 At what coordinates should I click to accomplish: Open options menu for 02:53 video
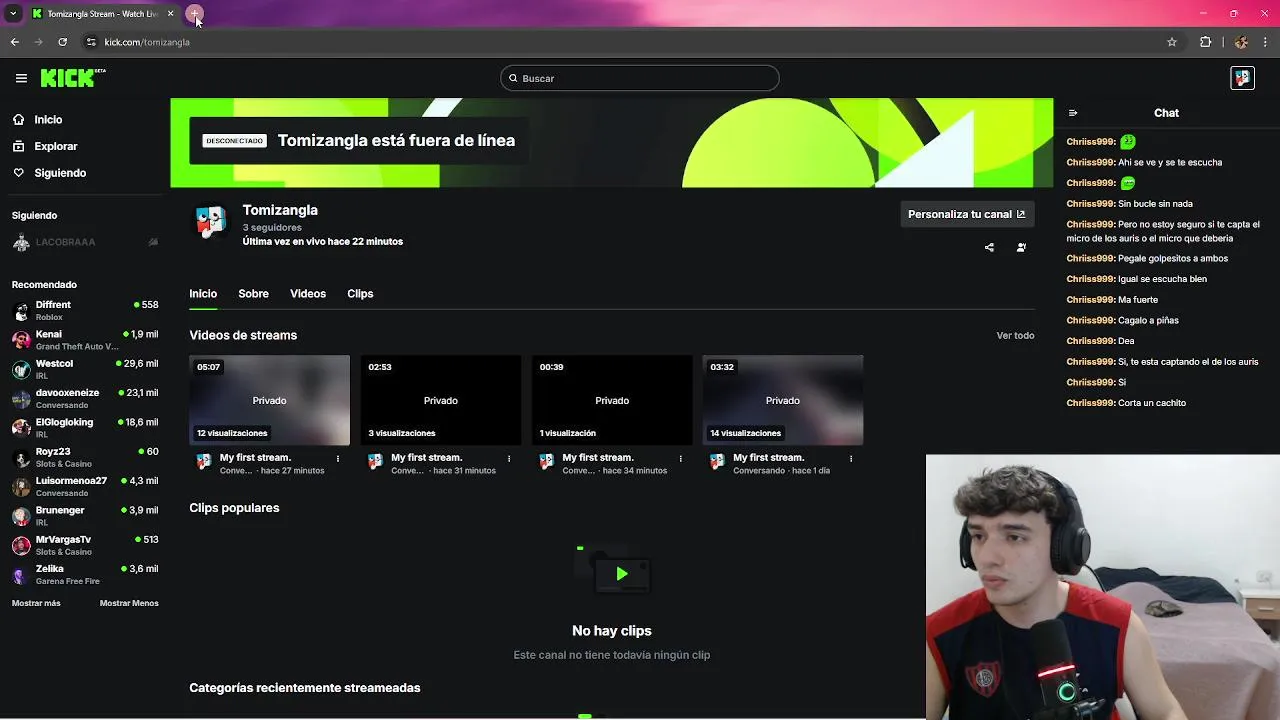pos(509,458)
